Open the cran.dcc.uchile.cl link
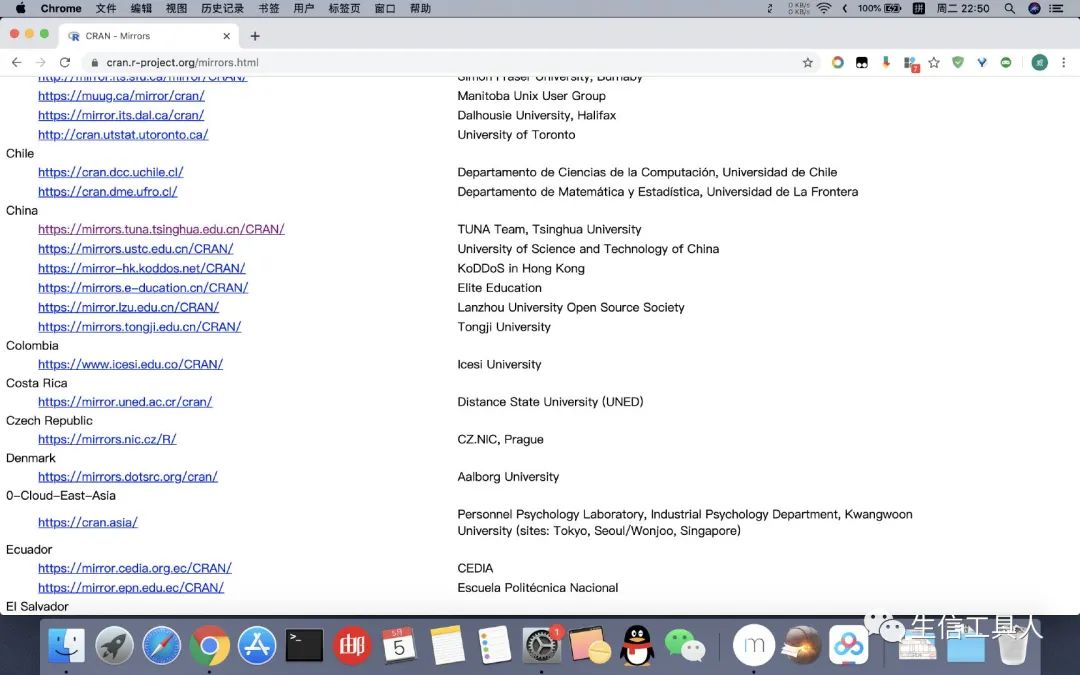Image resolution: width=1080 pixels, height=675 pixels. pos(111,172)
